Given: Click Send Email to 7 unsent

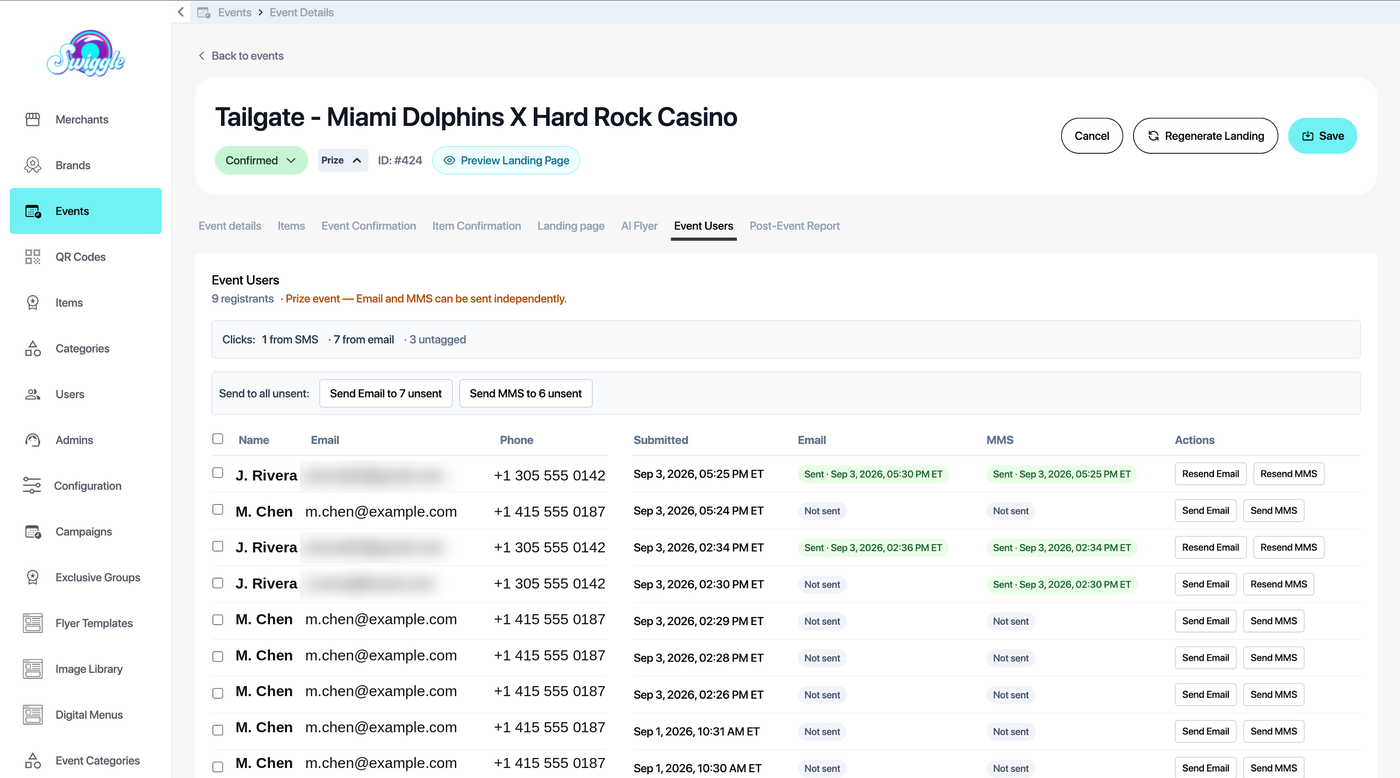Looking at the screenshot, I should [386, 394].
